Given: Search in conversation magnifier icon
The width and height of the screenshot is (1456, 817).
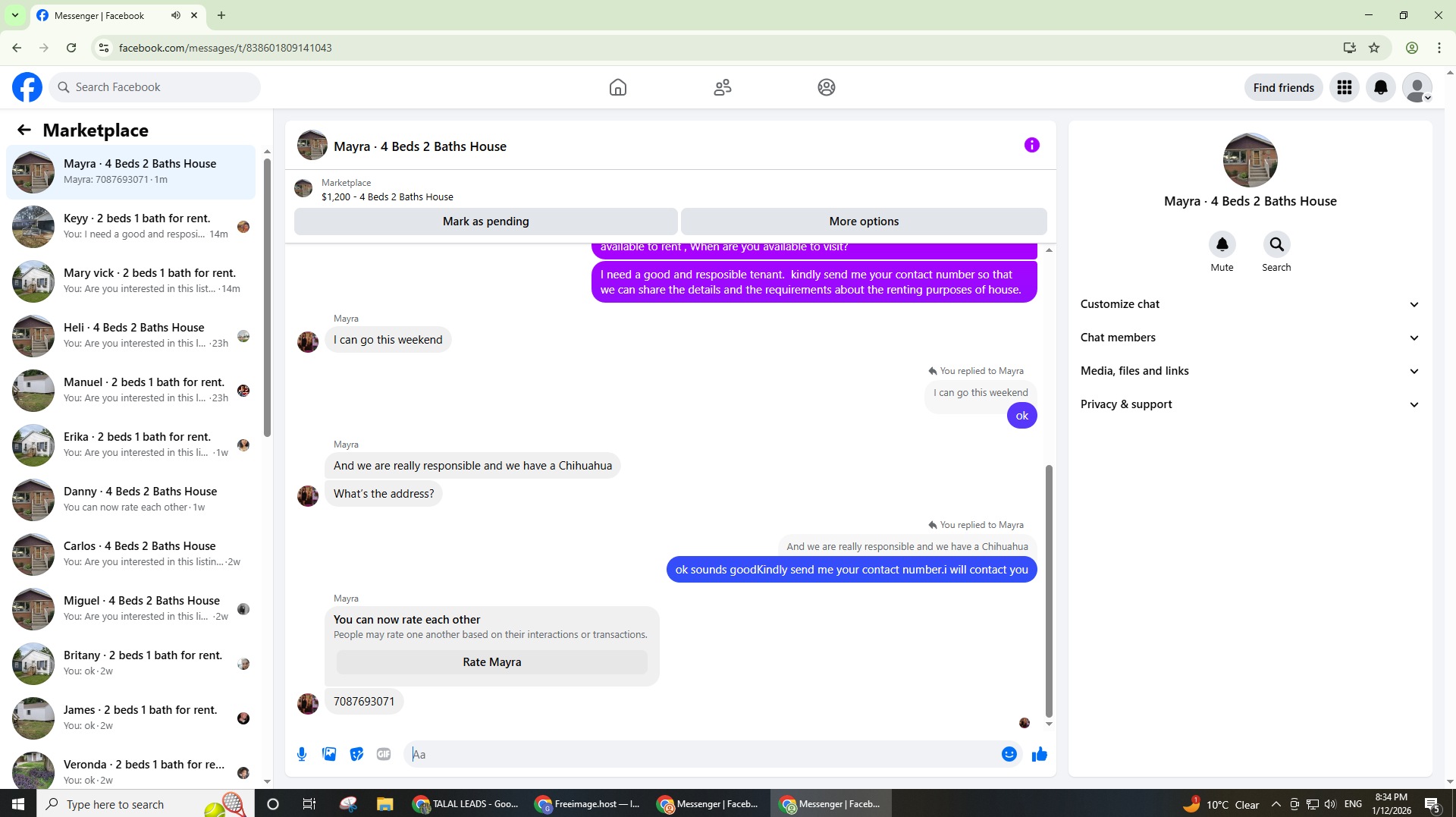Looking at the screenshot, I should (1277, 244).
